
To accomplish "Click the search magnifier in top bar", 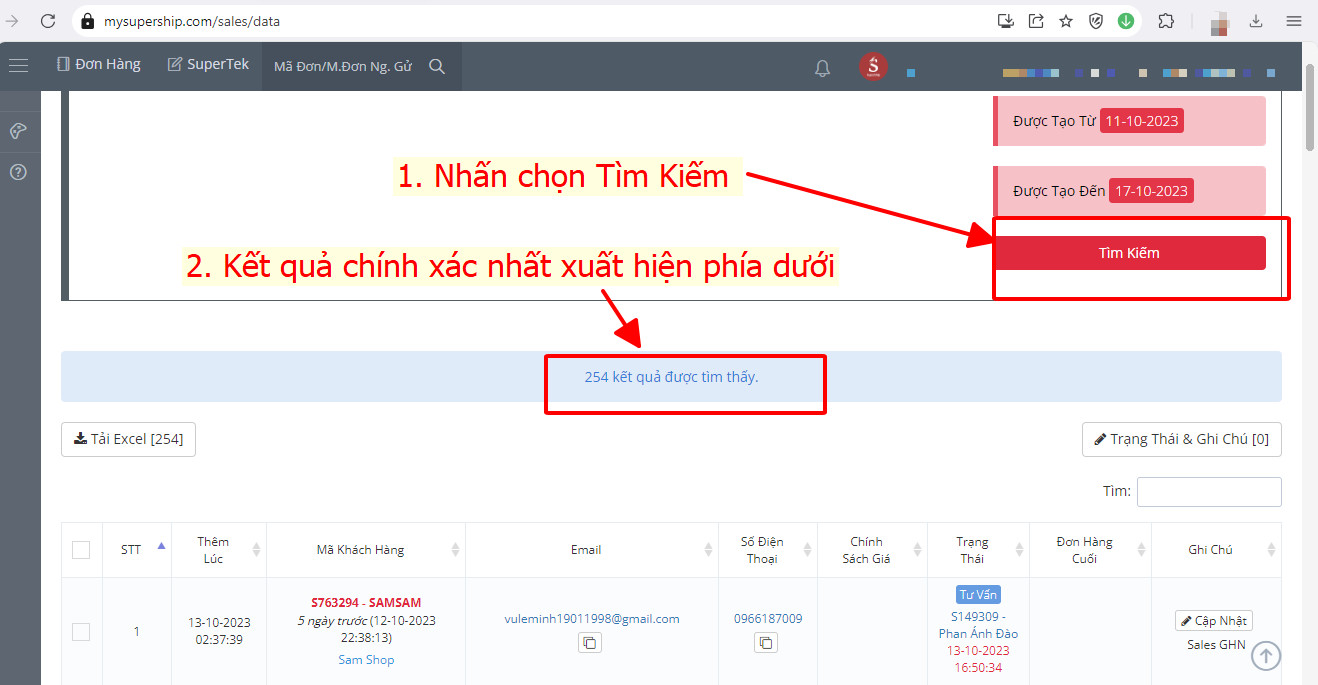I will pyautogui.click(x=437, y=66).
